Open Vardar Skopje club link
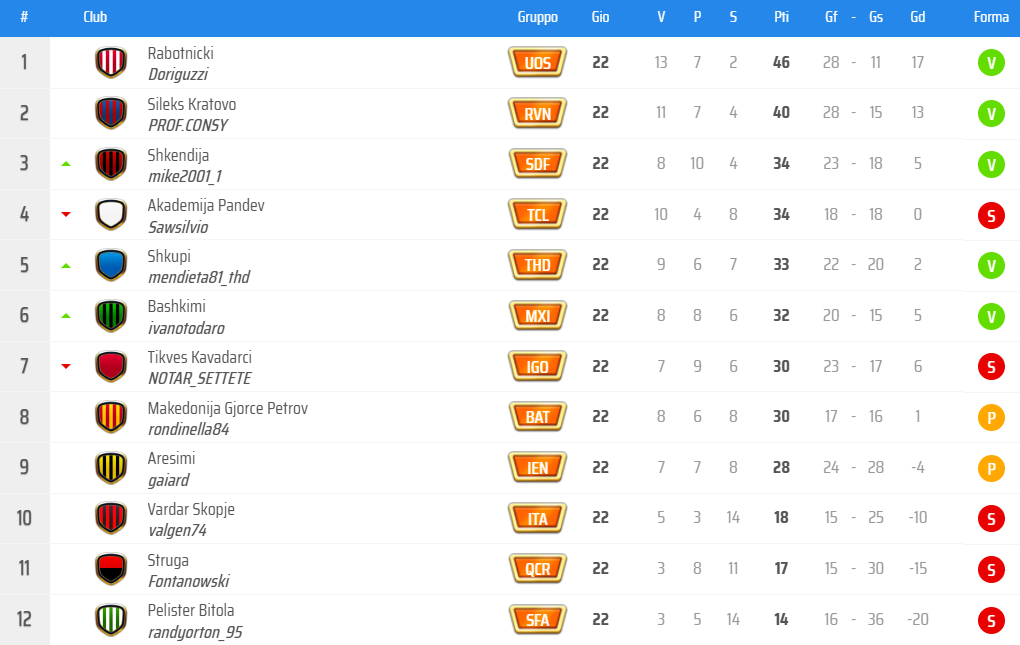This screenshot has height=645, width=1020. pos(191,509)
